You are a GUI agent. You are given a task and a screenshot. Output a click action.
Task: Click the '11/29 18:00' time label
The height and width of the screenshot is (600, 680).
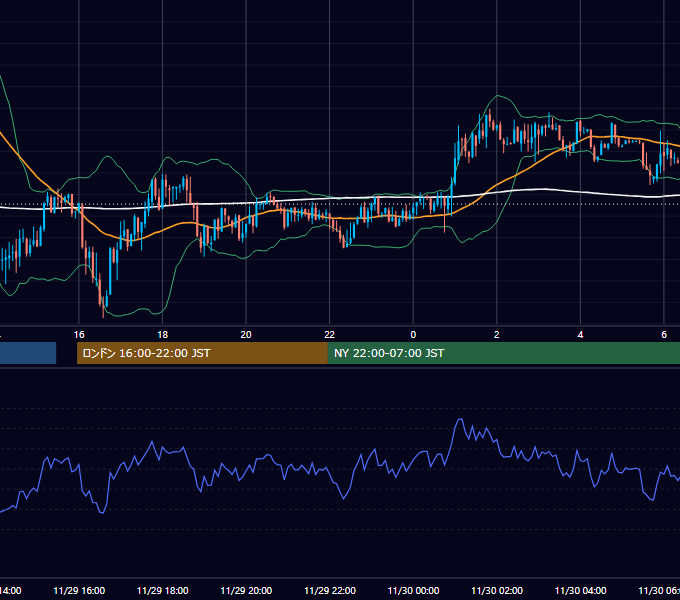(163, 590)
